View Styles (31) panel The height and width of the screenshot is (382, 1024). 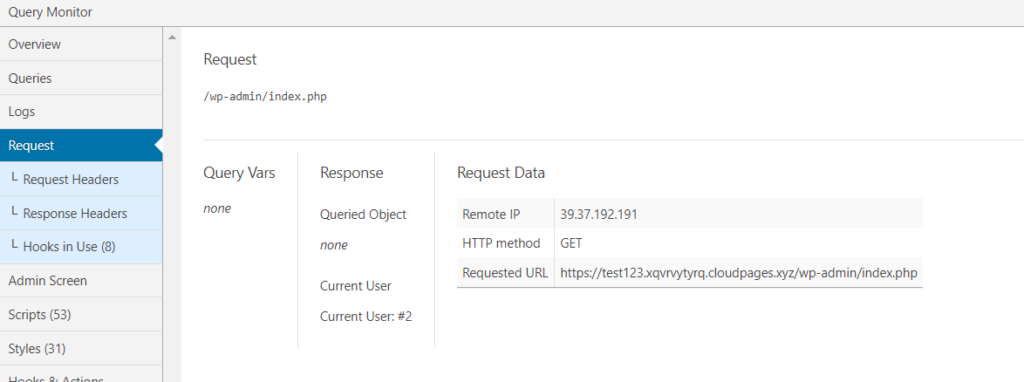coord(81,349)
